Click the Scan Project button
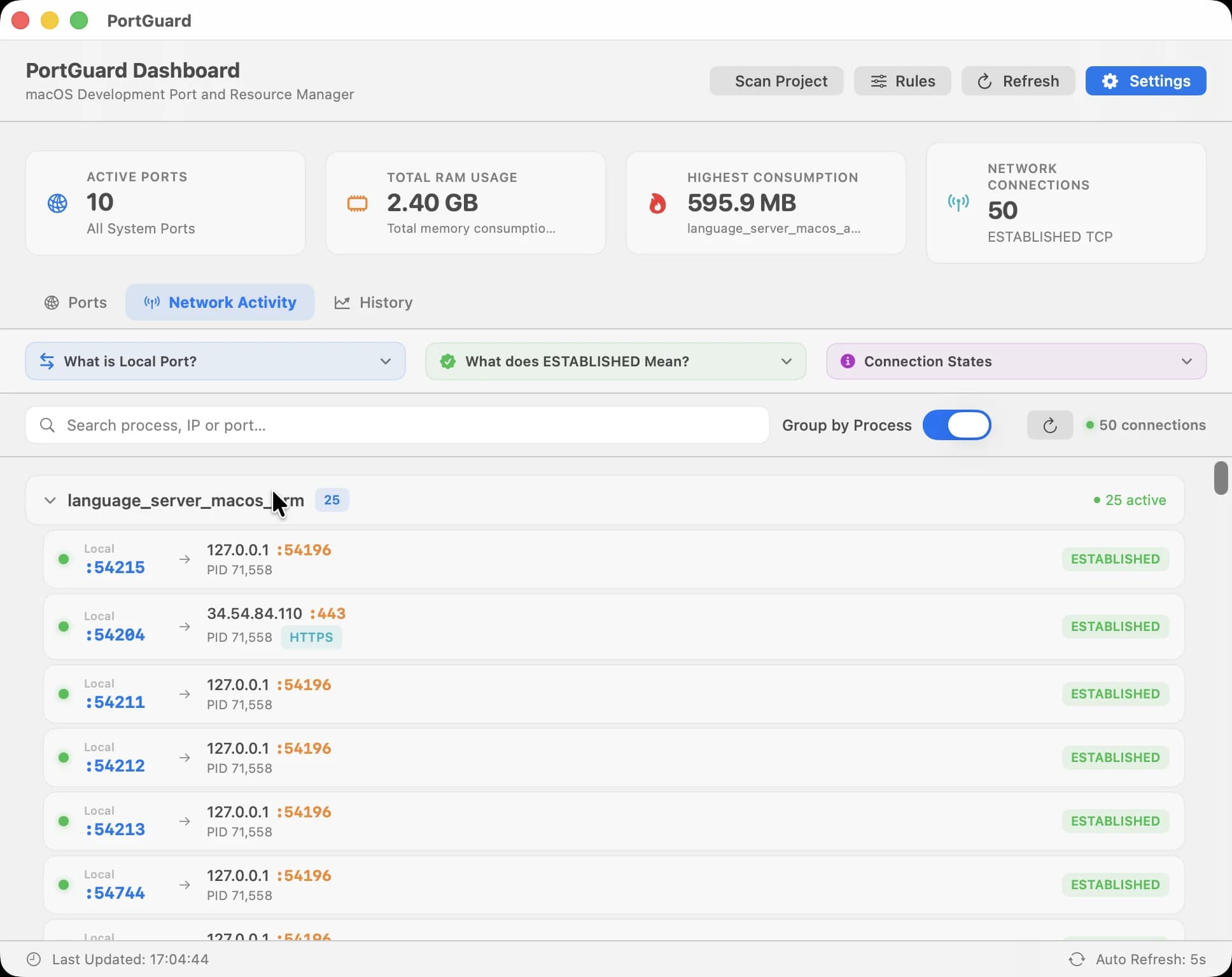 pos(776,81)
